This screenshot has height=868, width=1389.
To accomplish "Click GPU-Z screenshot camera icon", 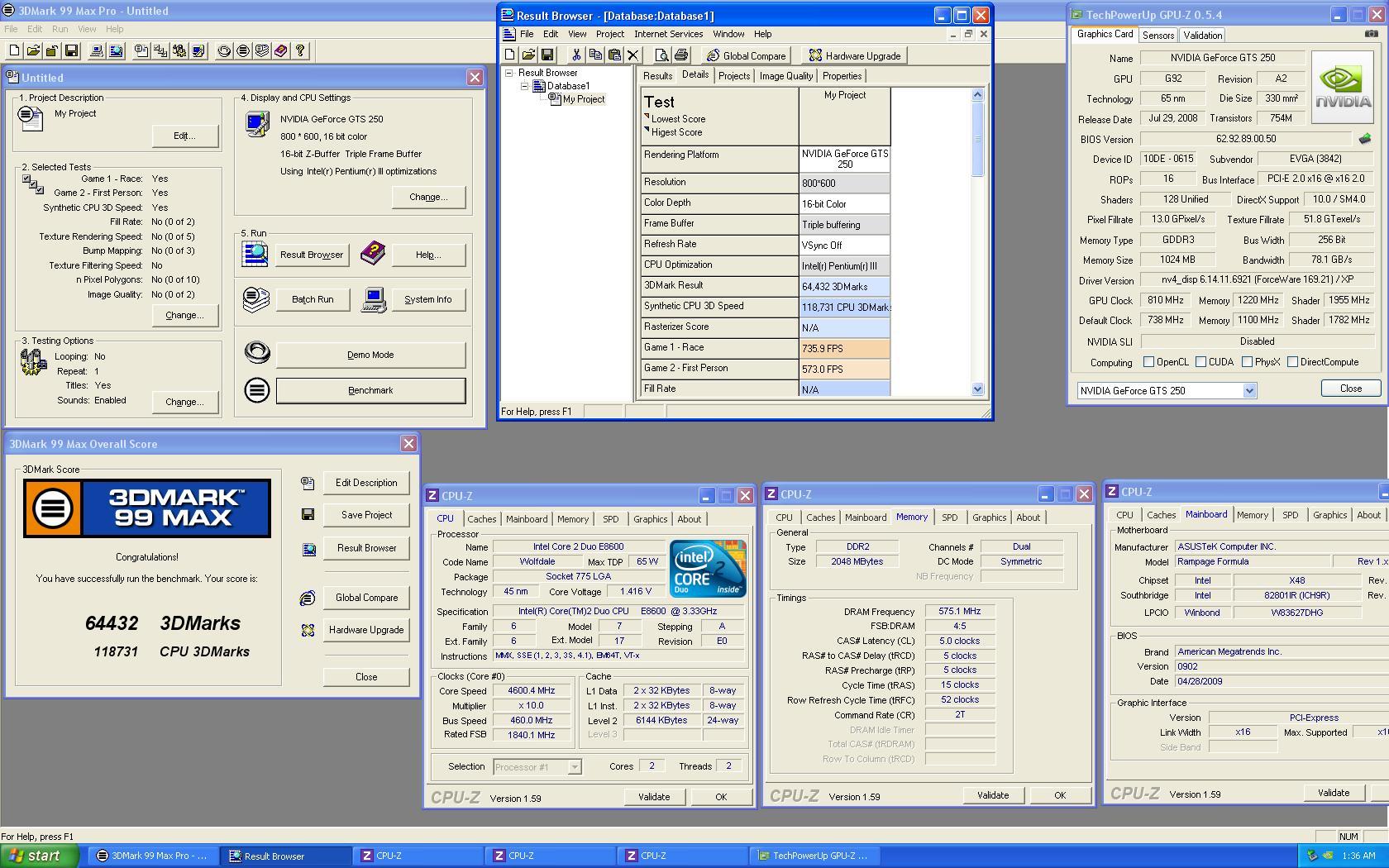I will (x=1371, y=35).
